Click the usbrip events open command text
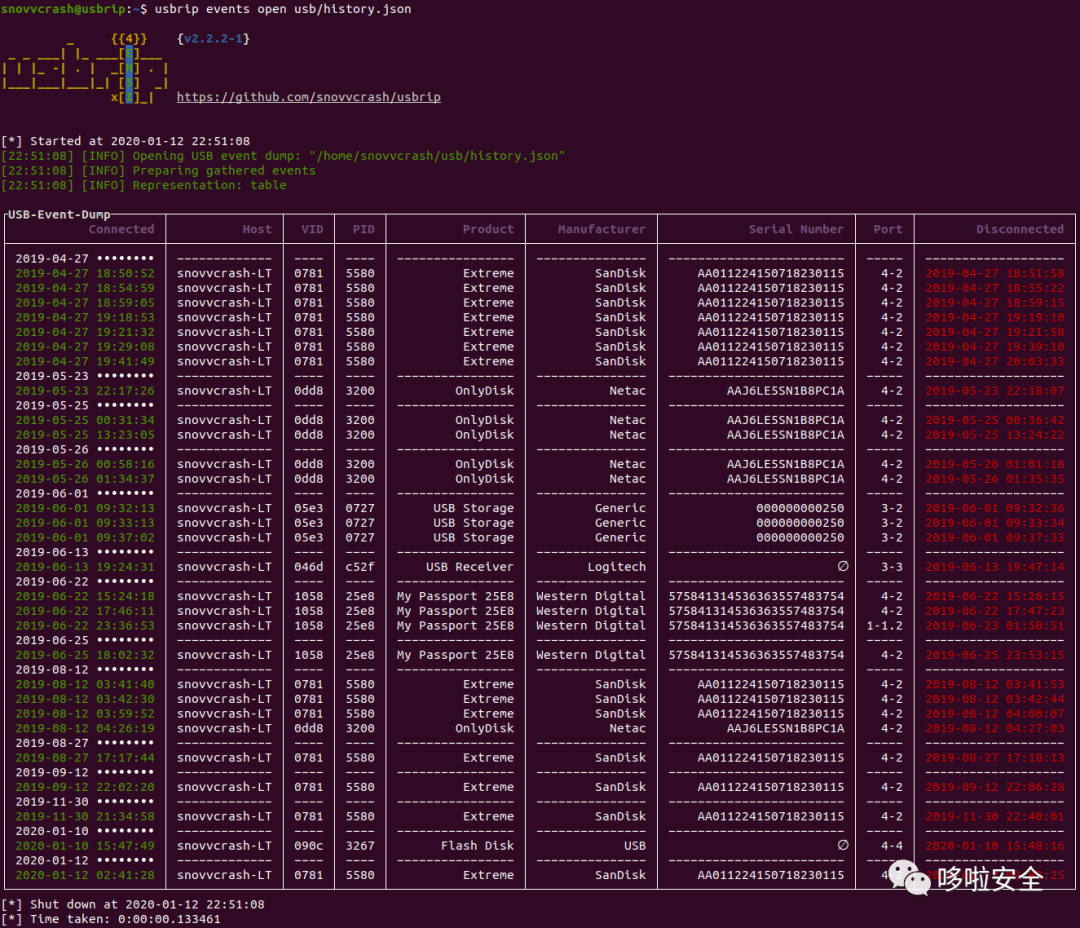The width and height of the screenshot is (1080, 928). tap(282, 9)
